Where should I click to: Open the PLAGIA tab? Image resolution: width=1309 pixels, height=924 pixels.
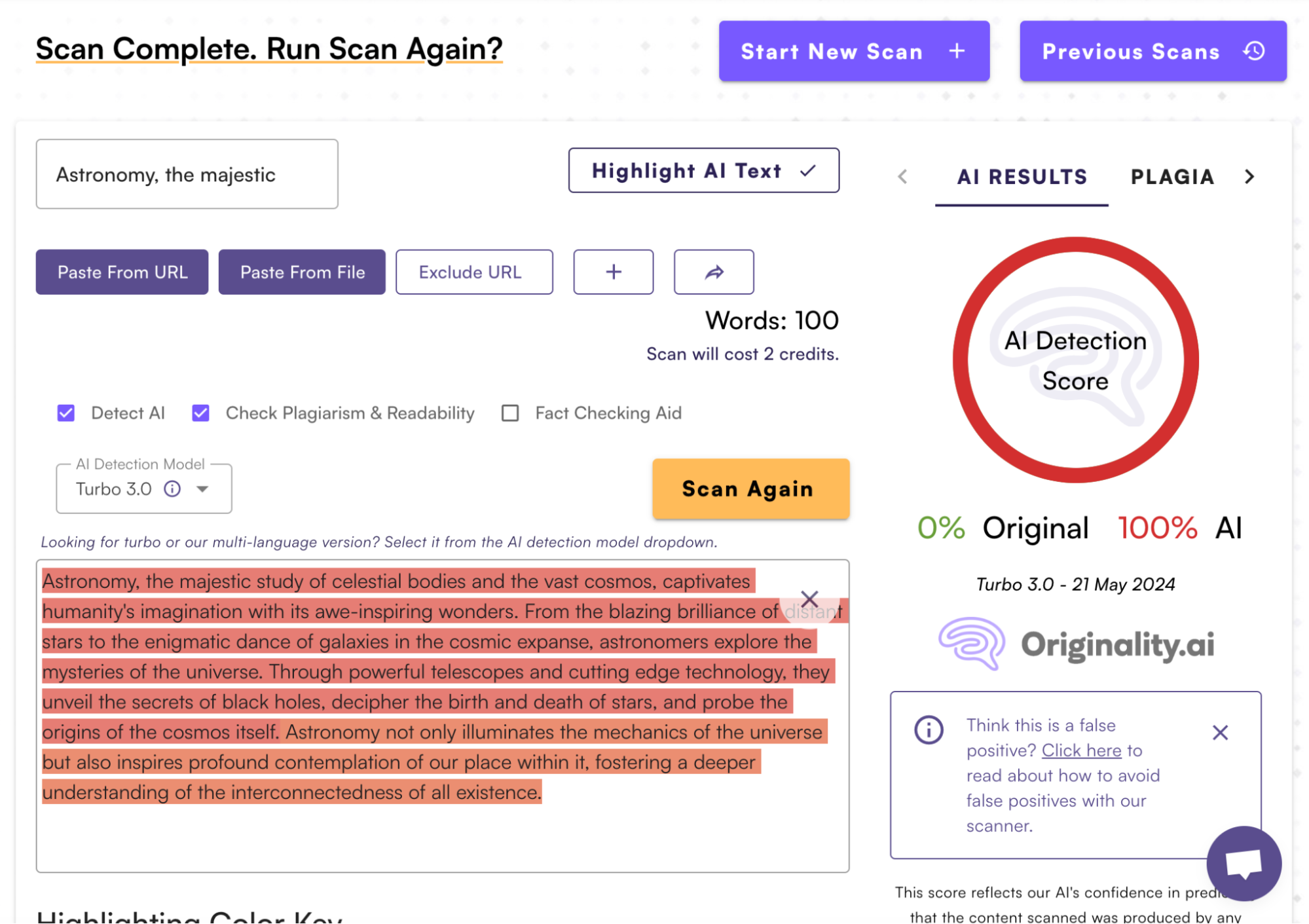pyautogui.click(x=1171, y=177)
